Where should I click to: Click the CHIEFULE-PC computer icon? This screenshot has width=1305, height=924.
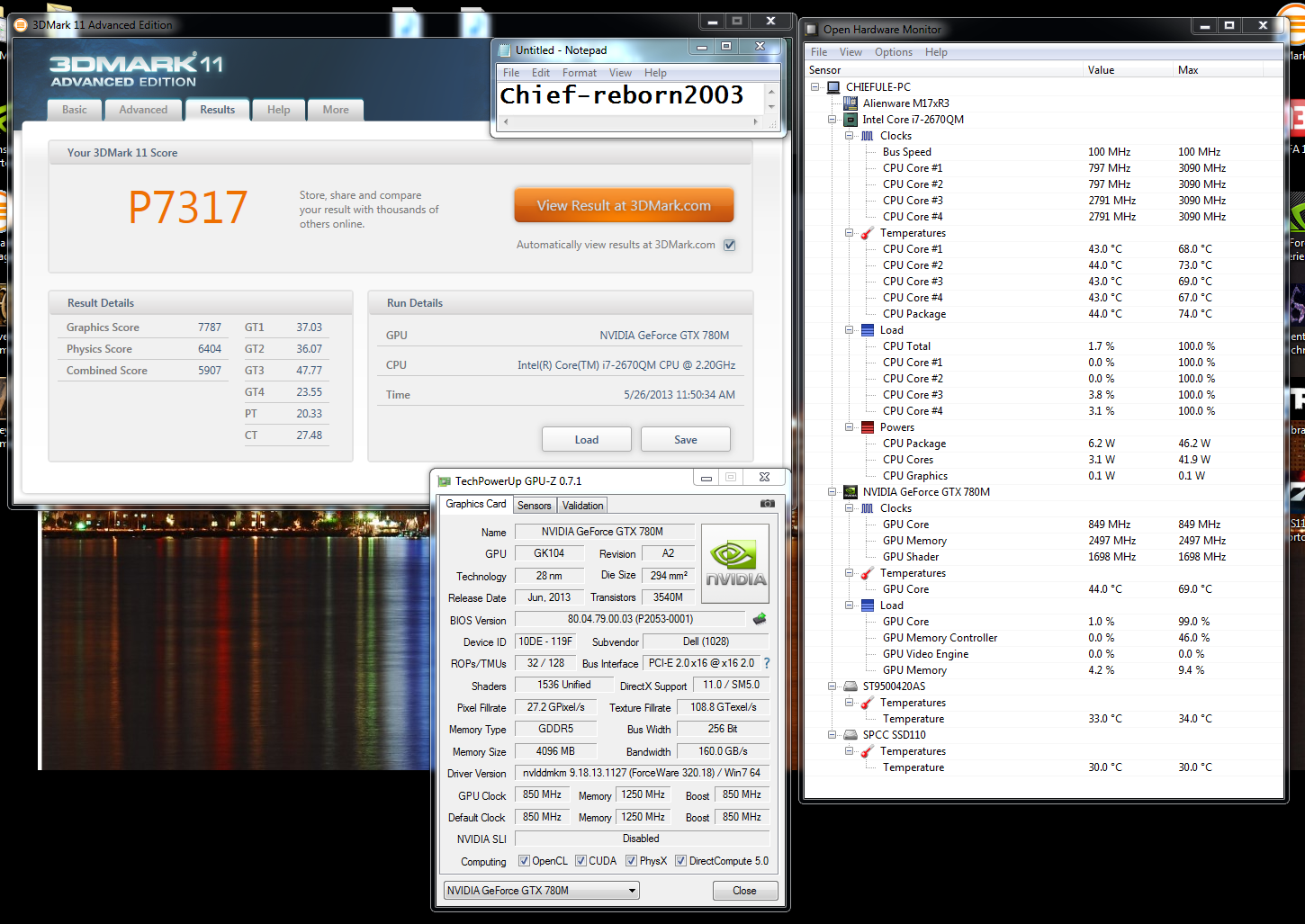[833, 87]
